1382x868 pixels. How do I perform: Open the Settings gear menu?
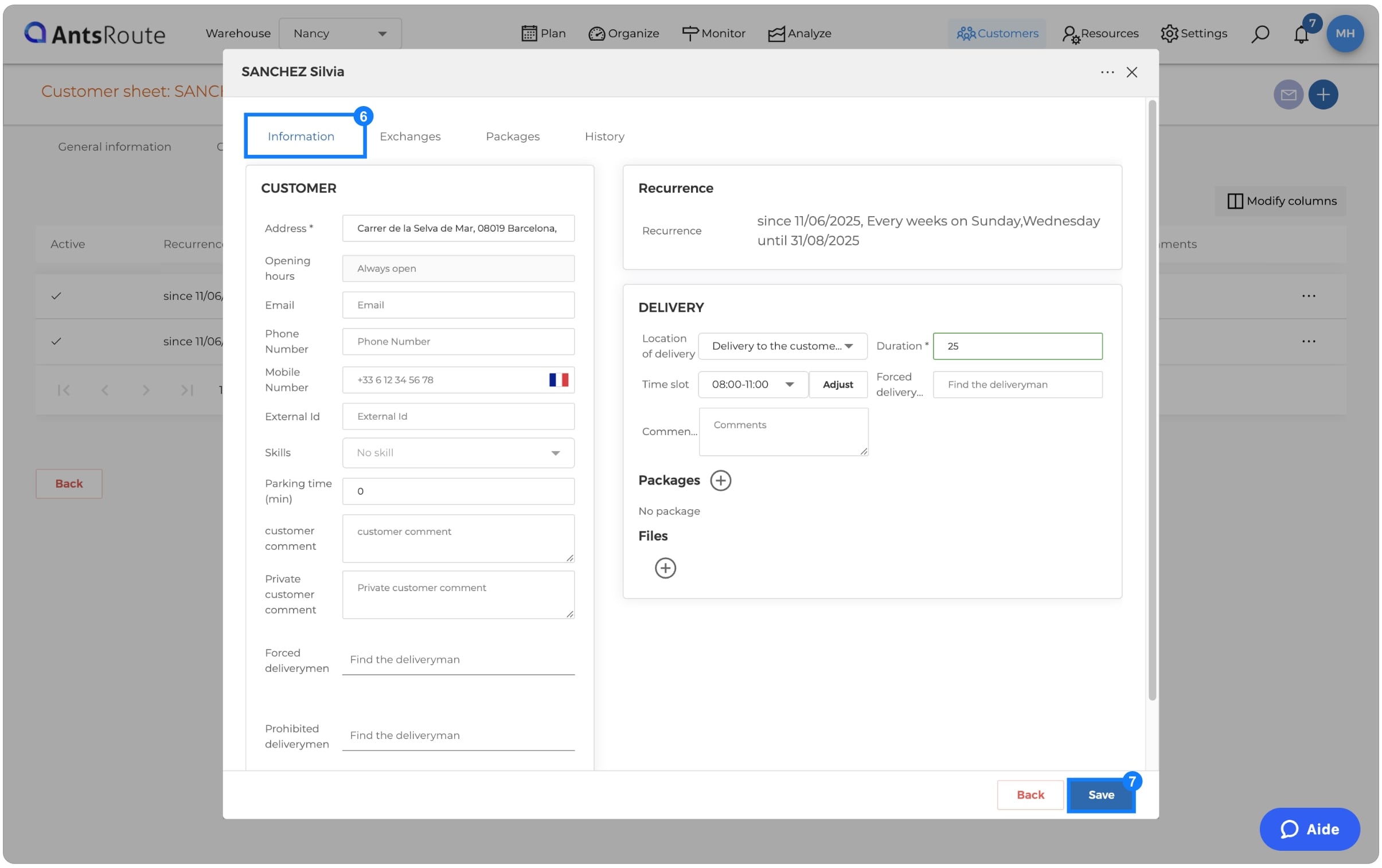click(x=1193, y=33)
